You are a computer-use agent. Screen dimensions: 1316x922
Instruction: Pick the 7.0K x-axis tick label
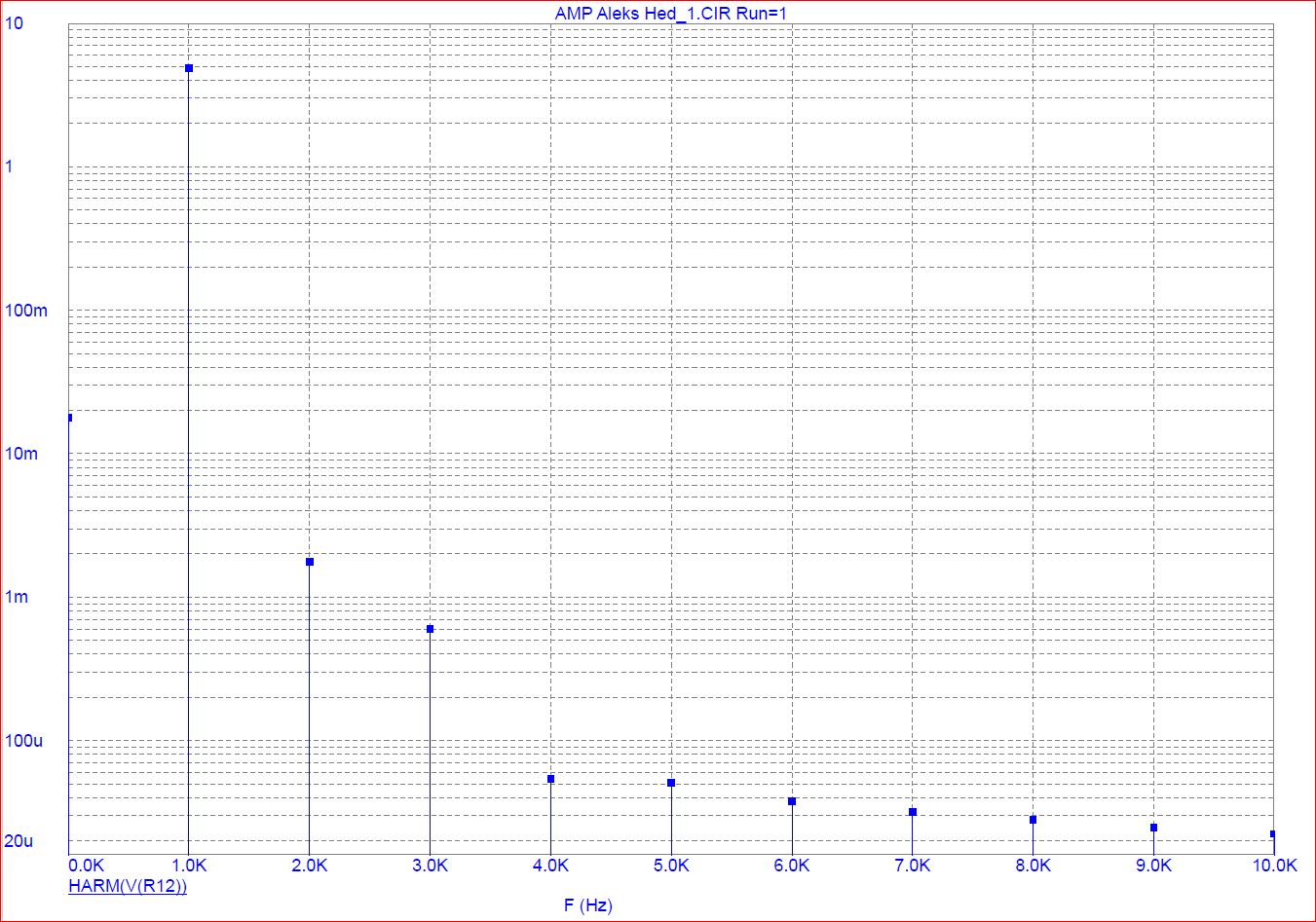(913, 866)
